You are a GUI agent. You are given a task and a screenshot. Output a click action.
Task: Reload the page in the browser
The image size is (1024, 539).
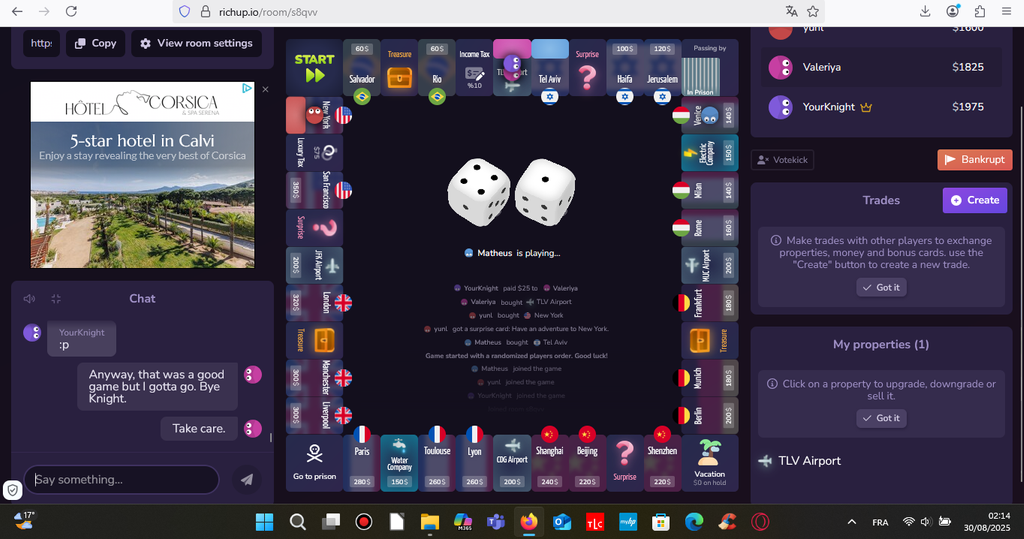(x=71, y=11)
